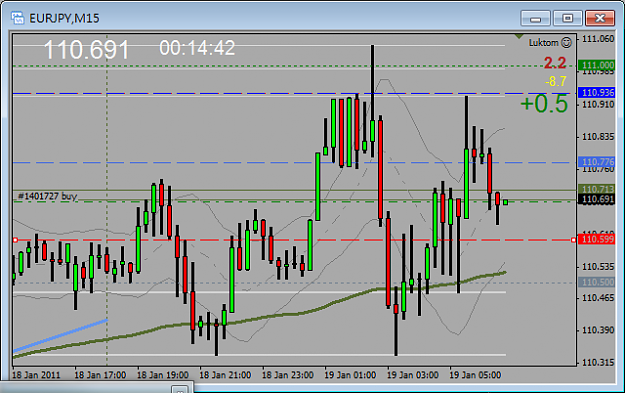
Task: Click the blue 110.936 price level tag
Action: pyautogui.click(x=597, y=92)
